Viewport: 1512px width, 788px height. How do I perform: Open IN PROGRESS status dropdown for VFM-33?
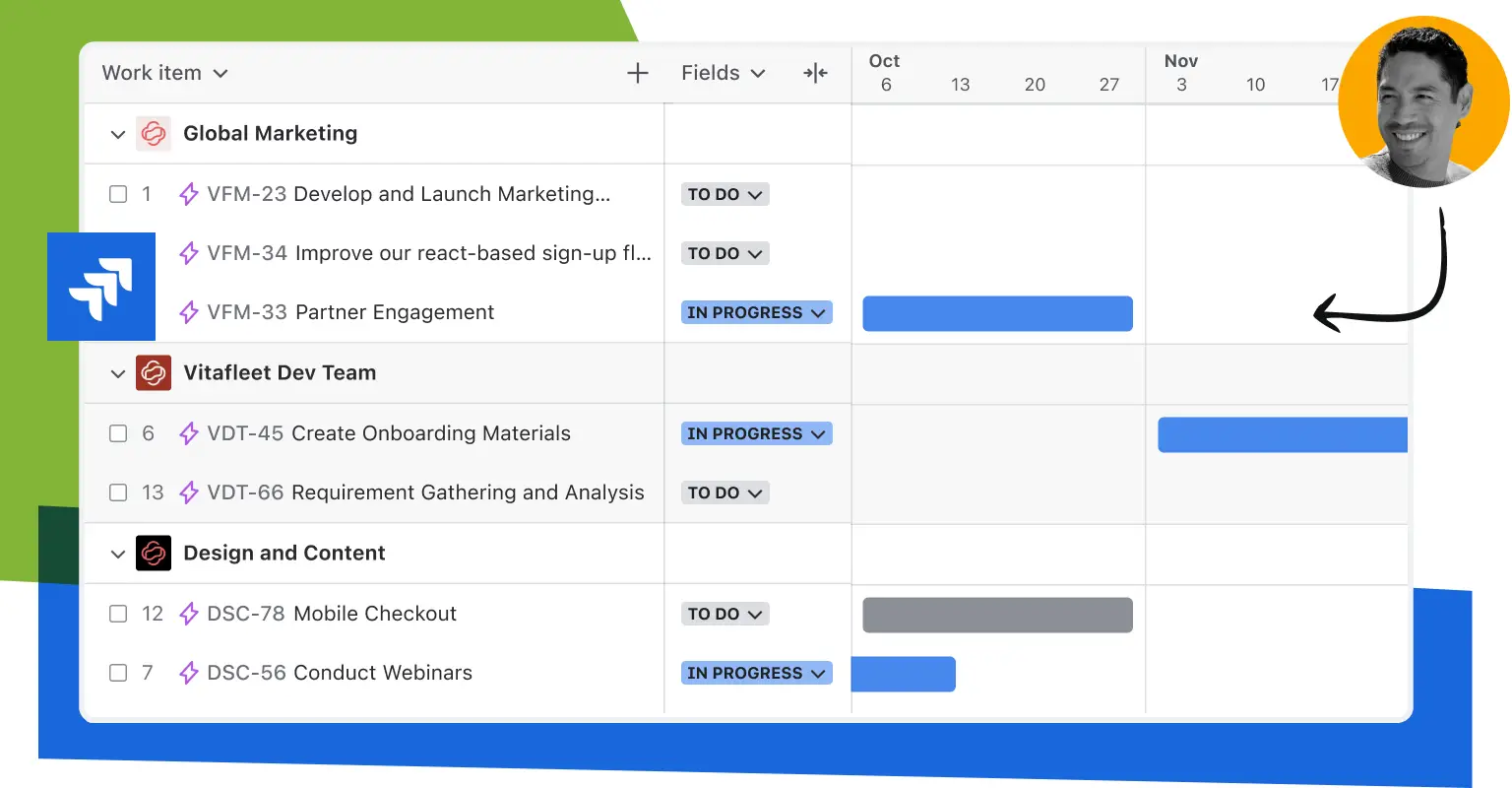pos(756,312)
